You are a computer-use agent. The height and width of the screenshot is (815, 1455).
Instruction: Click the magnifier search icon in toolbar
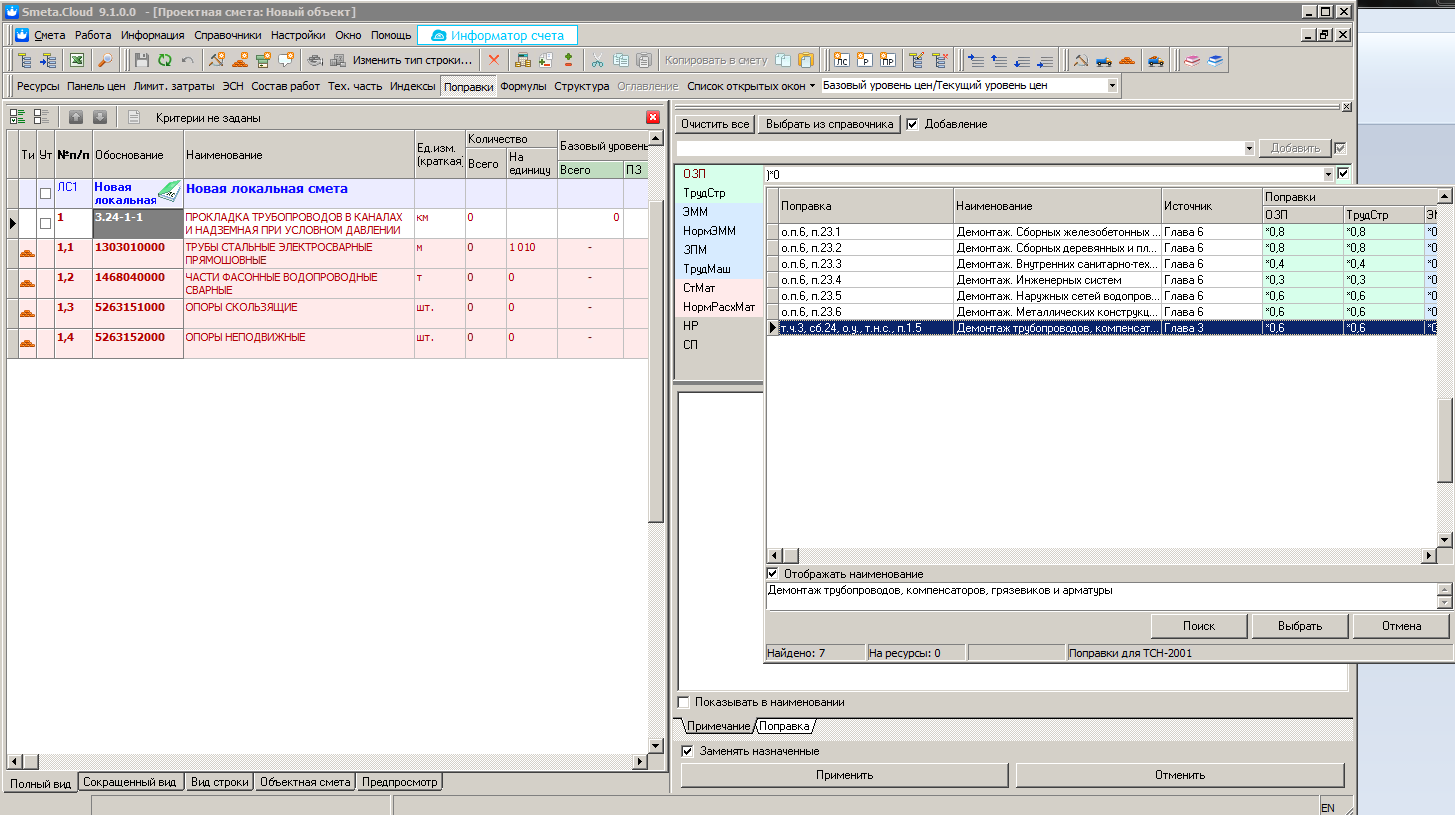point(105,60)
